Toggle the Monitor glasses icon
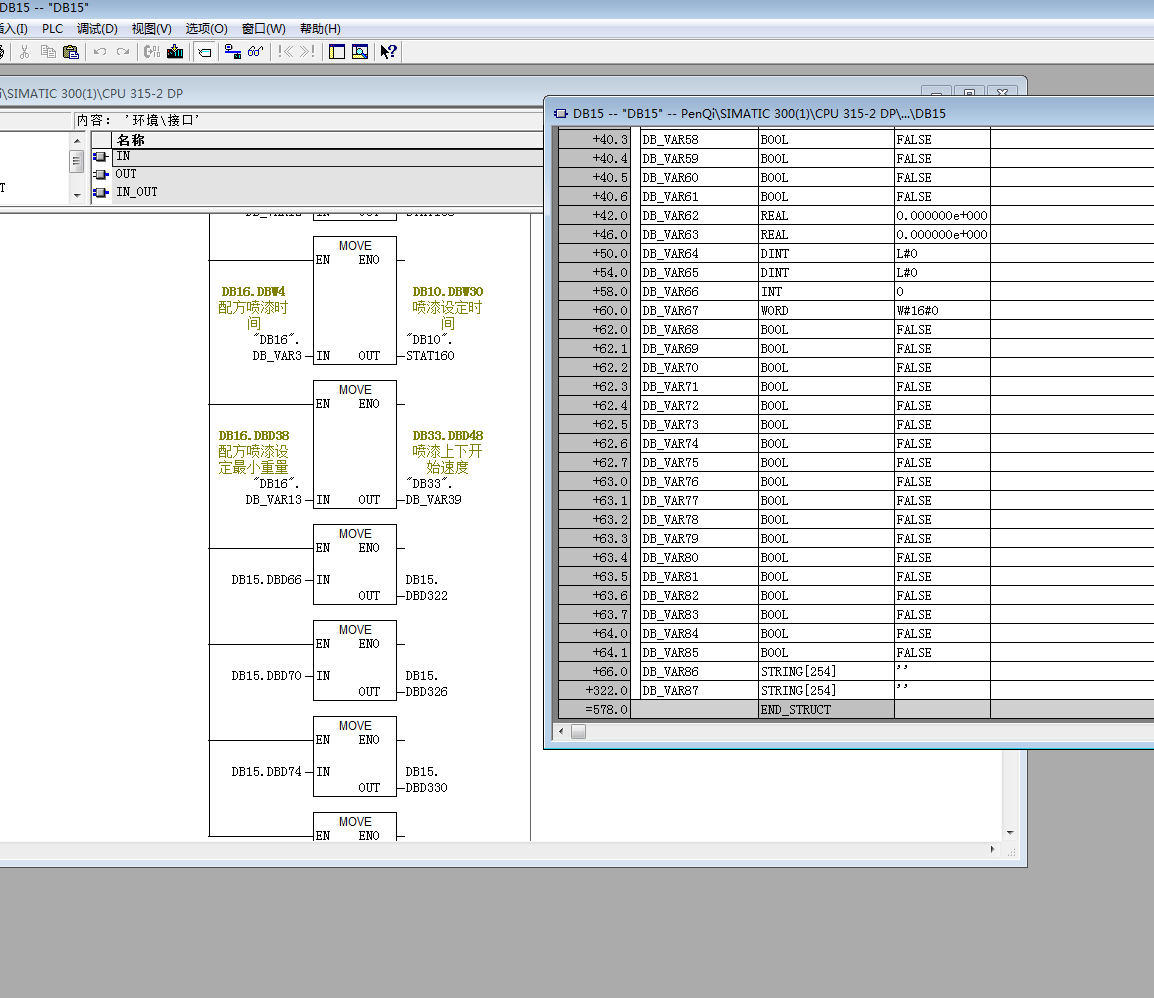 (x=255, y=52)
